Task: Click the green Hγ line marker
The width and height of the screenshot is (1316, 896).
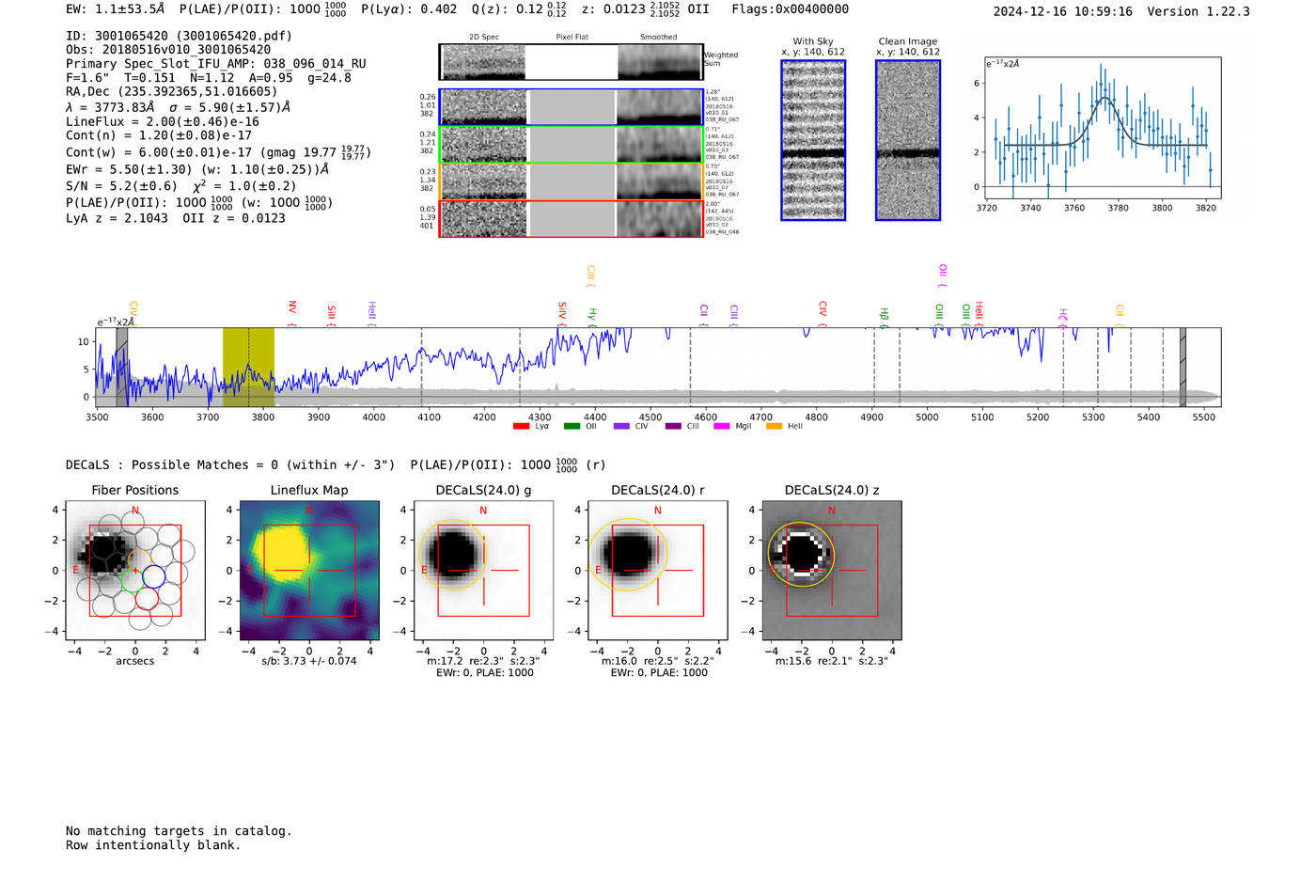Action: [592, 316]
